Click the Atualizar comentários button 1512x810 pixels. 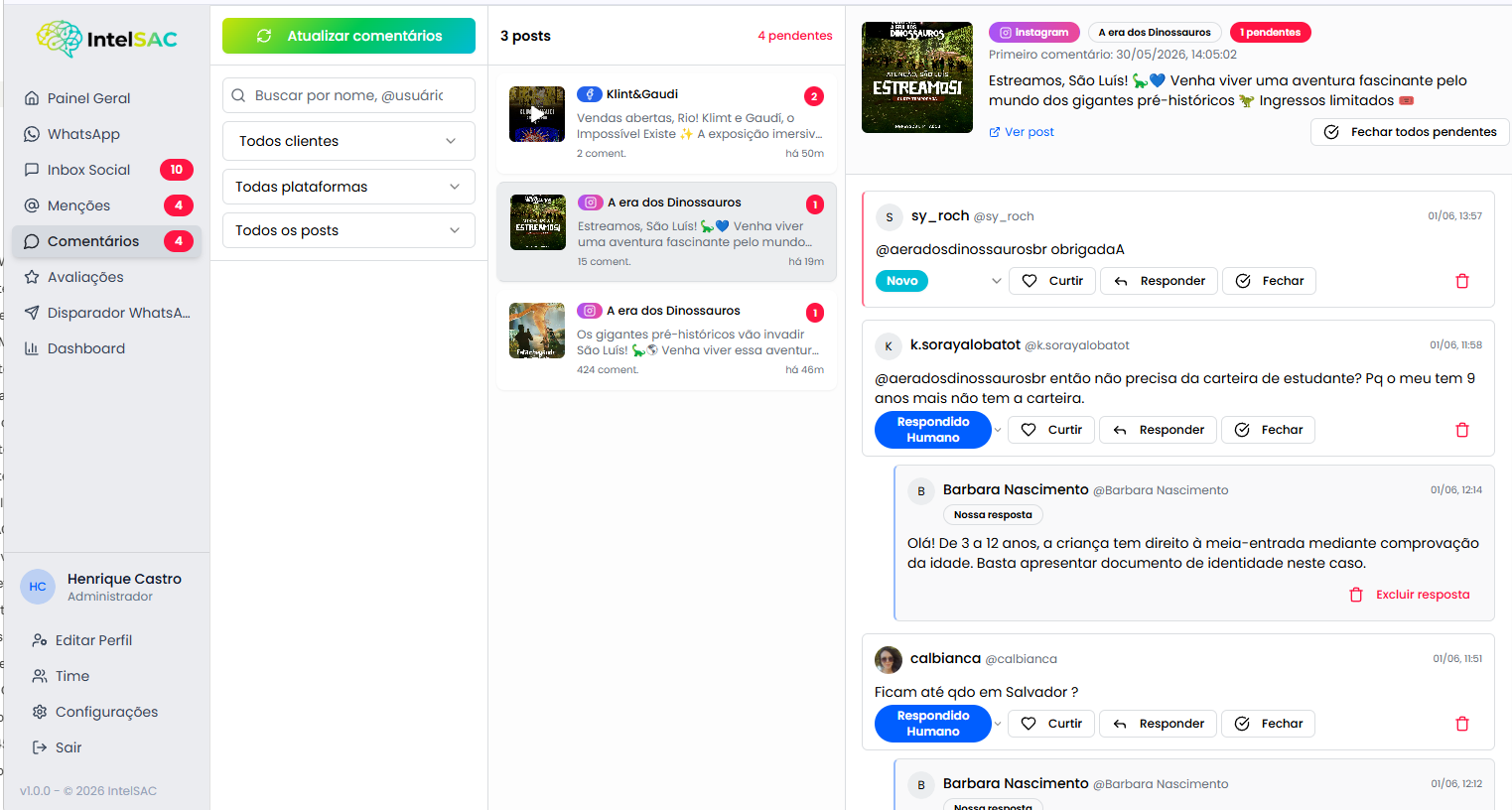pyautogui.click(x=348, y=36)
